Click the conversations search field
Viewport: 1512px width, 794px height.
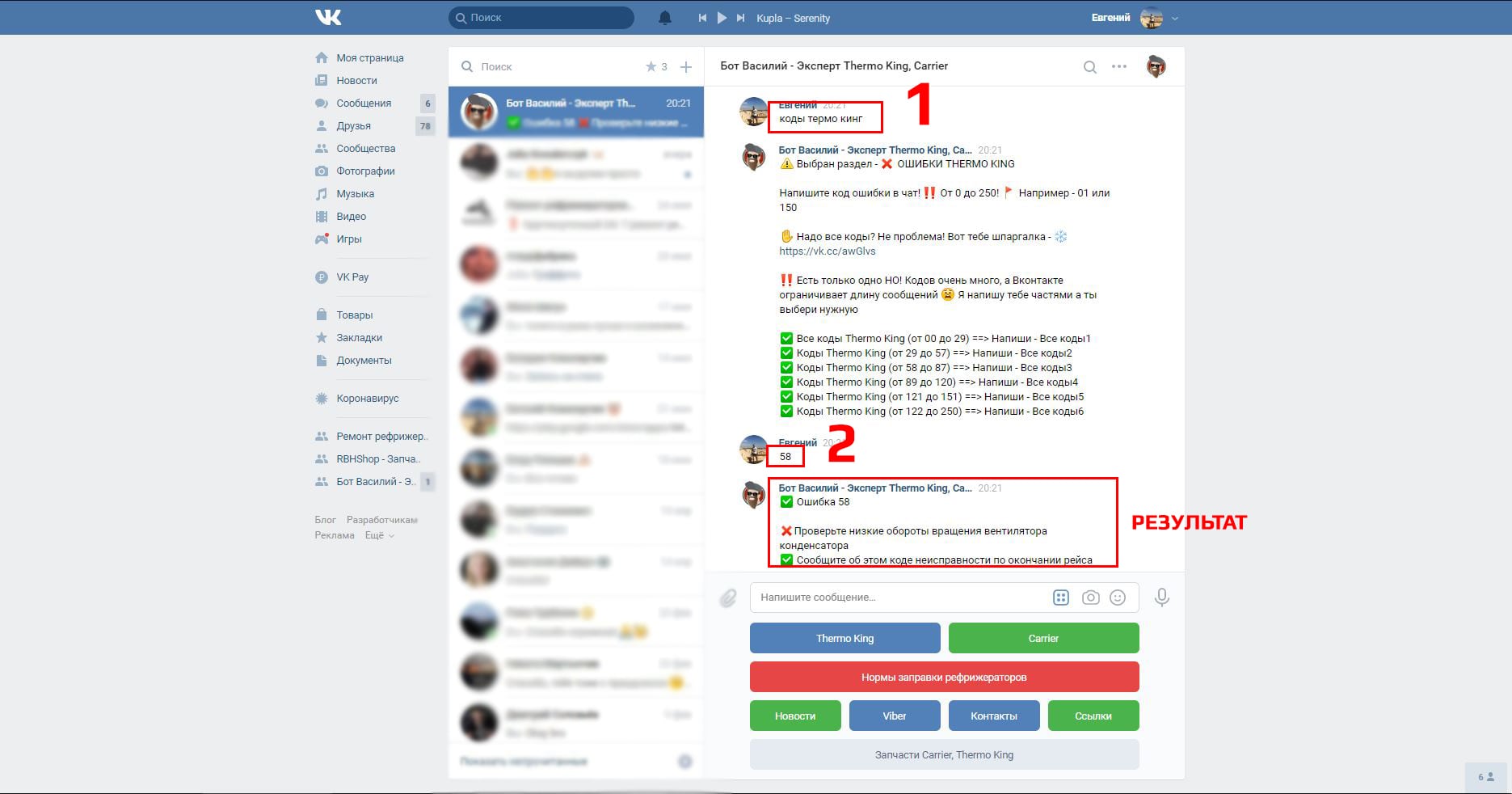550,67
